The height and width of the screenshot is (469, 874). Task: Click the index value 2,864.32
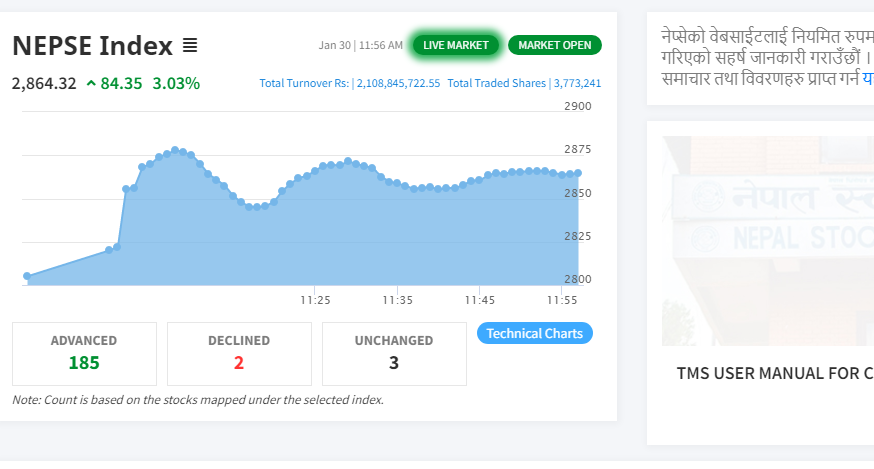[x=44, y=84]
